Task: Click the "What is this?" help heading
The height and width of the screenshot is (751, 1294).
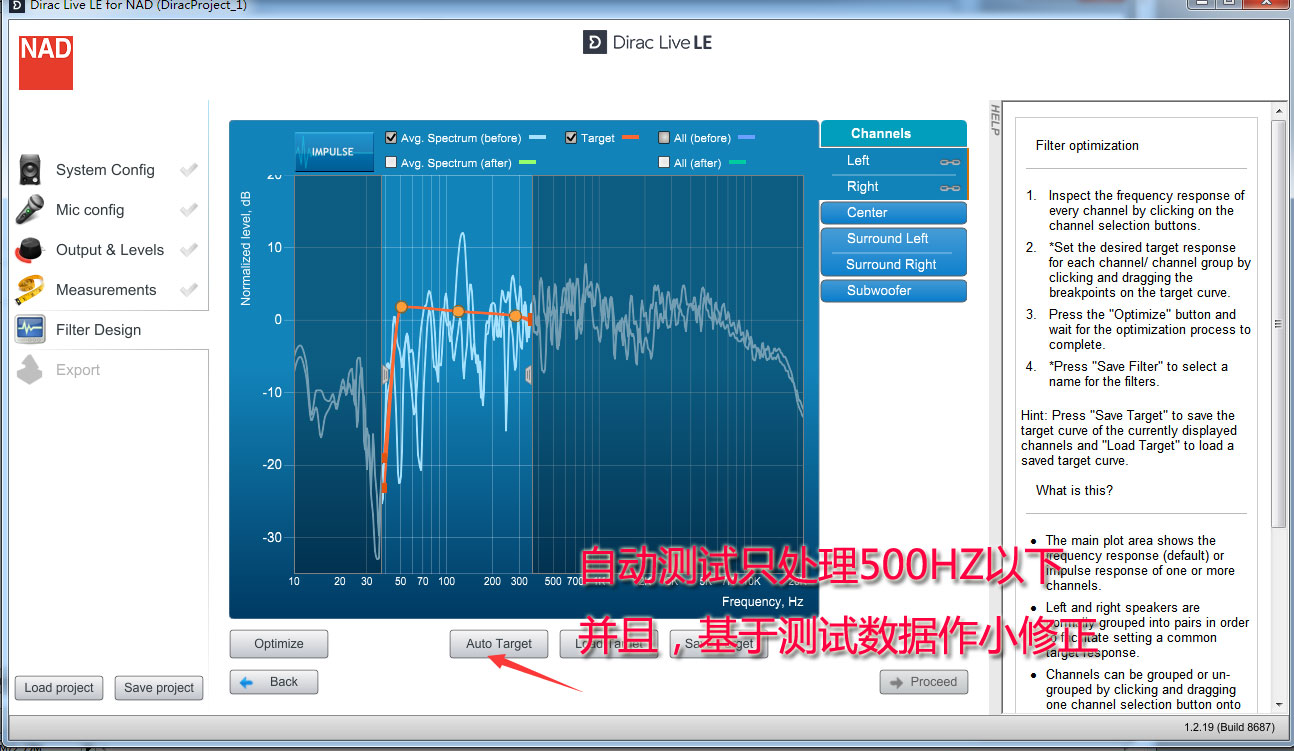Action: [1074, 490]
